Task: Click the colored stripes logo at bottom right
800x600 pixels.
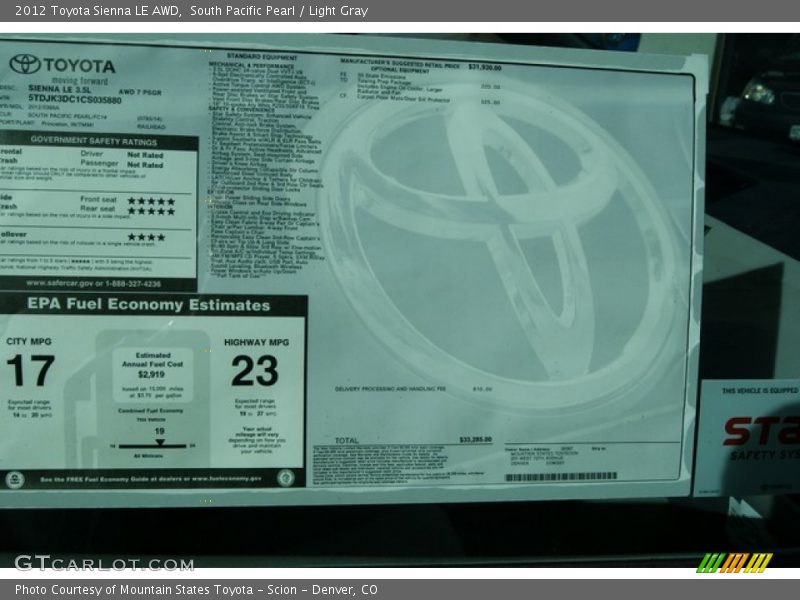Action: (734, 563)
